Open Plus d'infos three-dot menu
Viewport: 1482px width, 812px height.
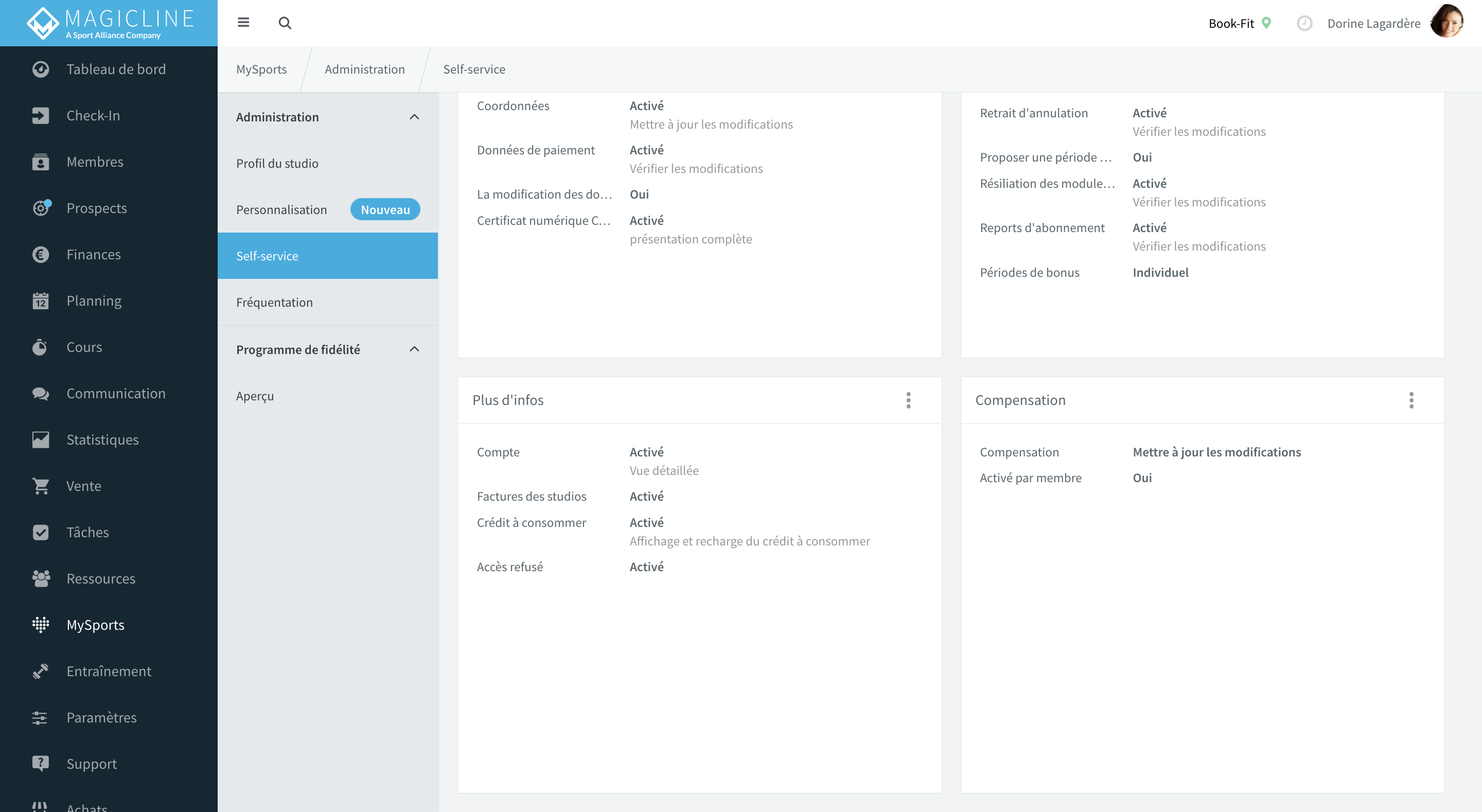click(908, 400)
